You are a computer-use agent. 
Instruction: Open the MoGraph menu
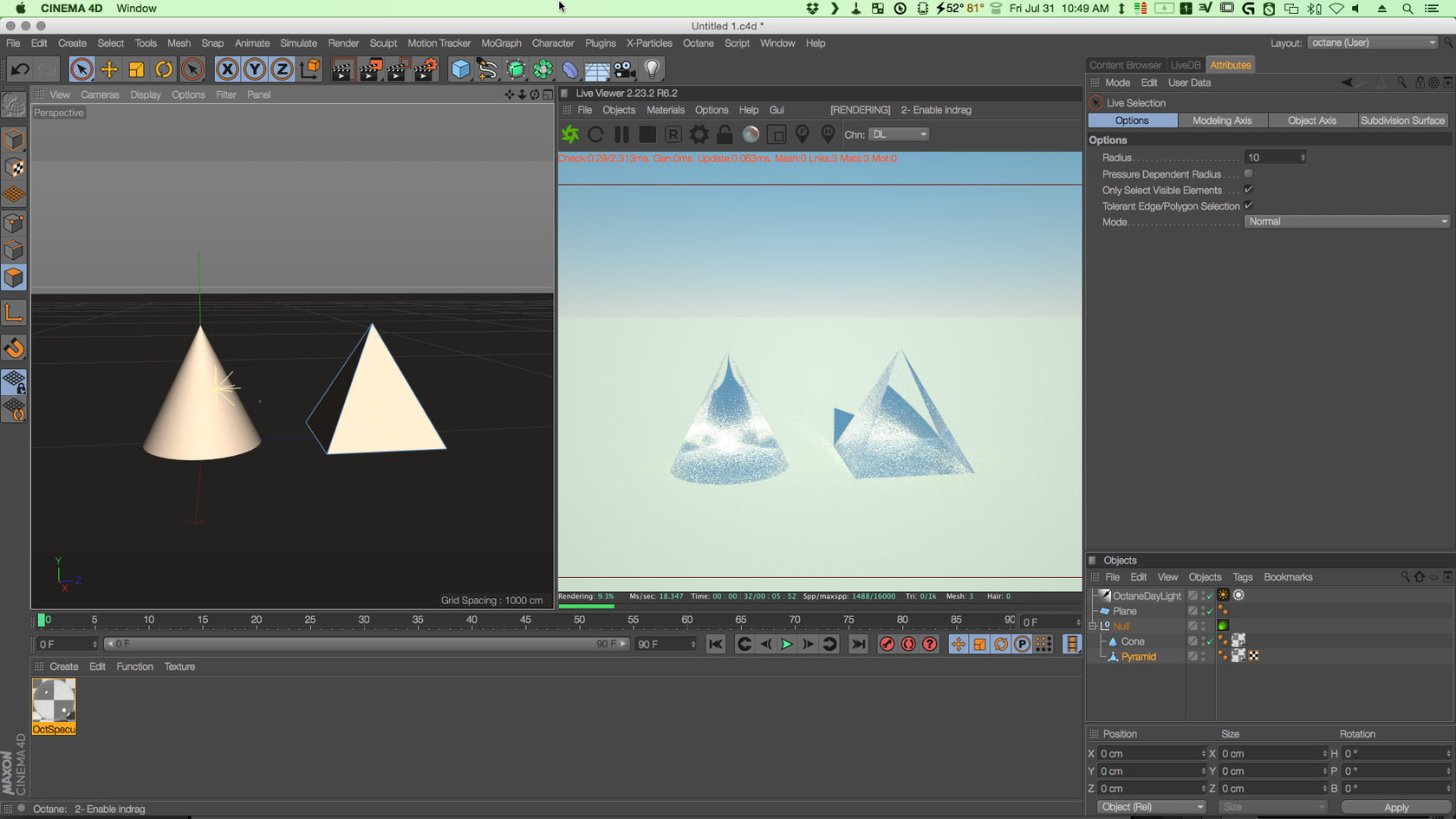pos(502,43)
